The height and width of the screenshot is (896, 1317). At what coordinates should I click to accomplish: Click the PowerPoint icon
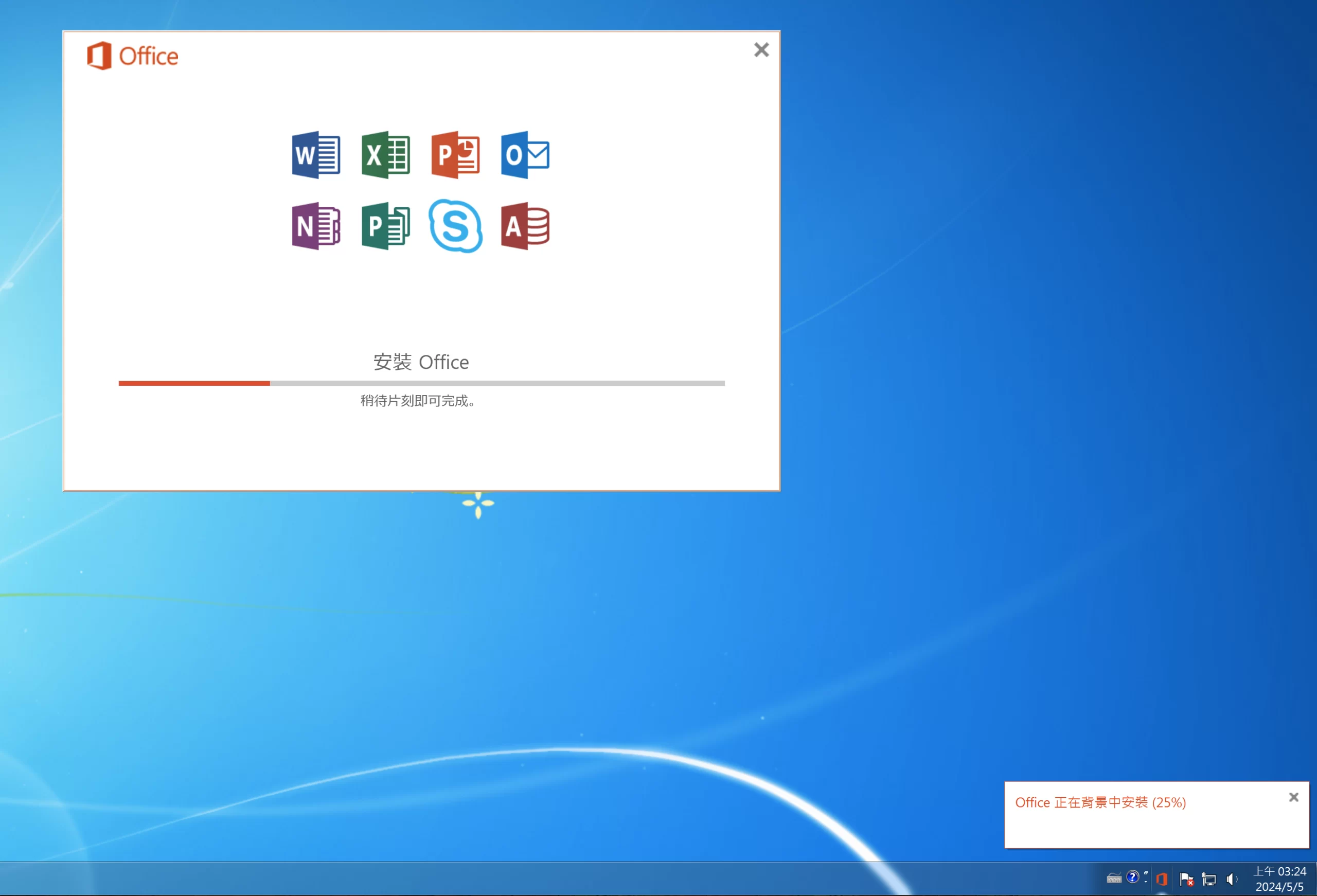(x=455, y=155)
